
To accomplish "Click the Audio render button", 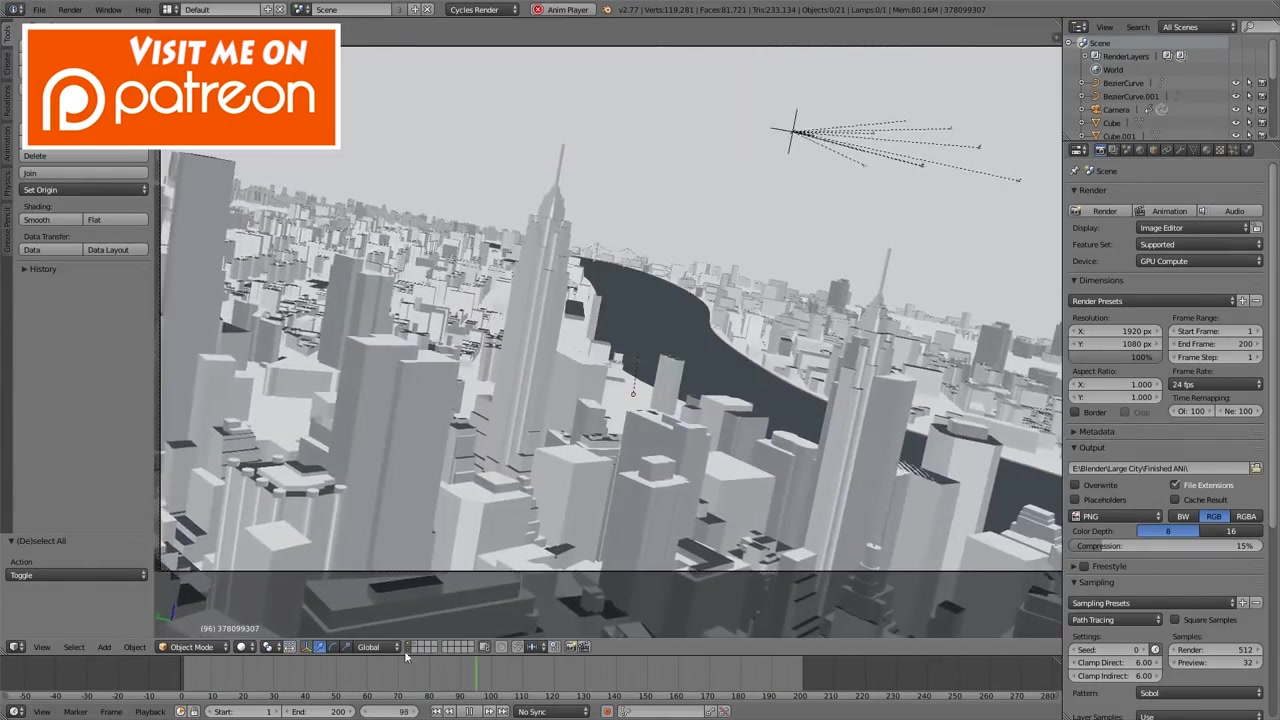I will coord(1230,211).
